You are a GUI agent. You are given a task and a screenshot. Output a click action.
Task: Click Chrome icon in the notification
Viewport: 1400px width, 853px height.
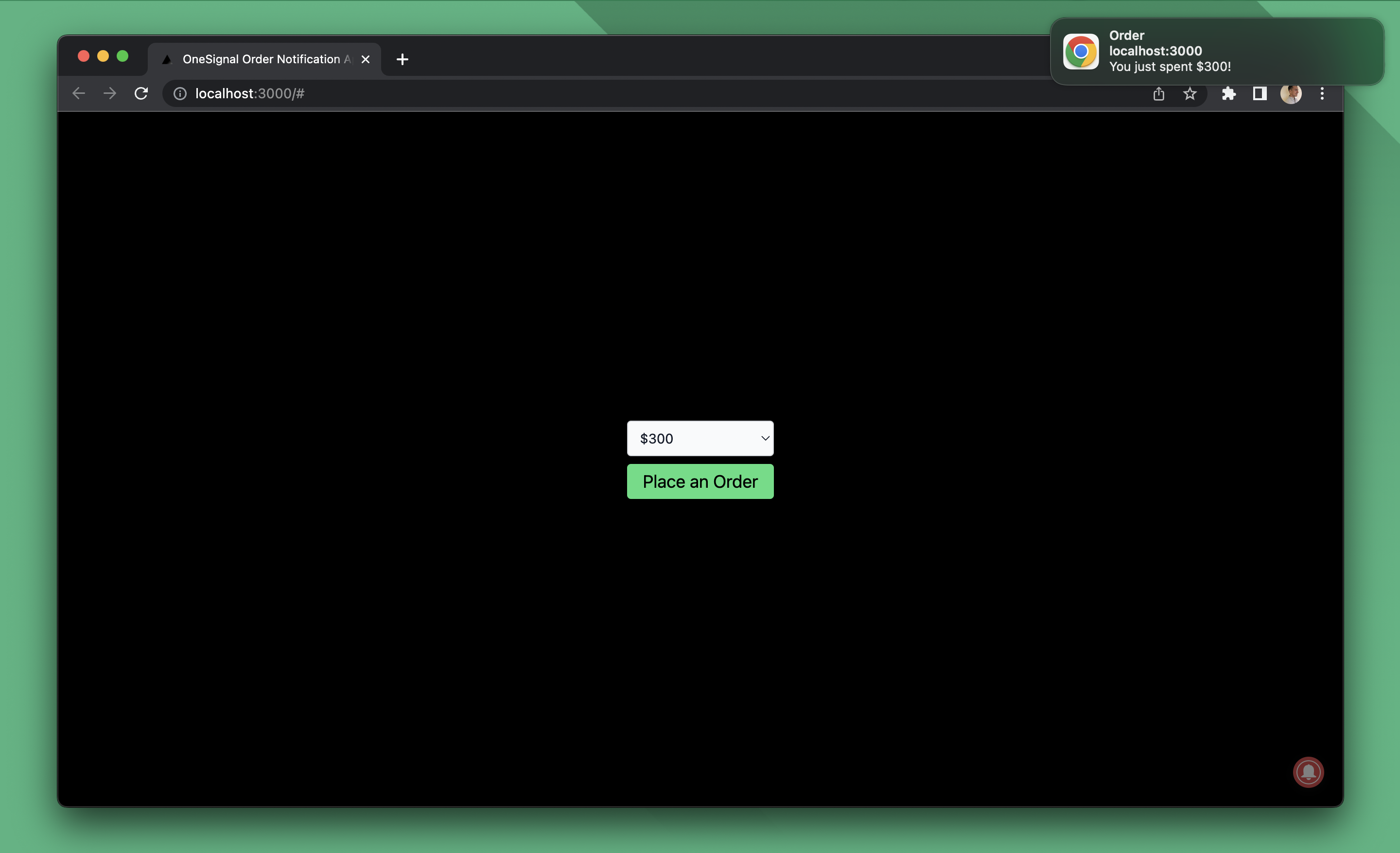point(1081,51)
